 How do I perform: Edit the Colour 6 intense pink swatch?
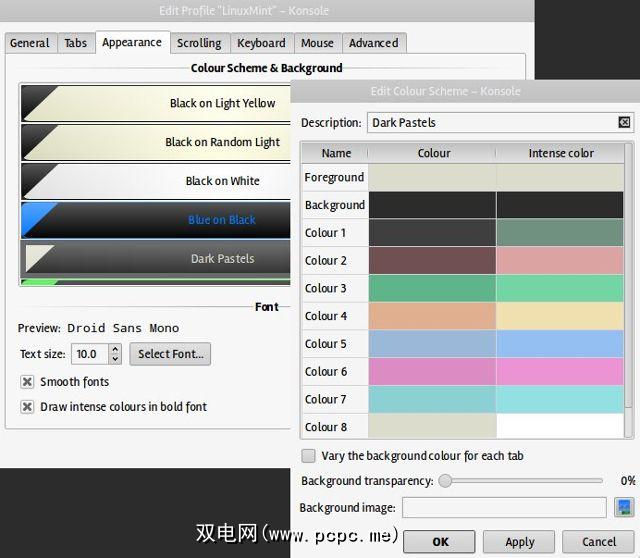(x=560, y=371)
